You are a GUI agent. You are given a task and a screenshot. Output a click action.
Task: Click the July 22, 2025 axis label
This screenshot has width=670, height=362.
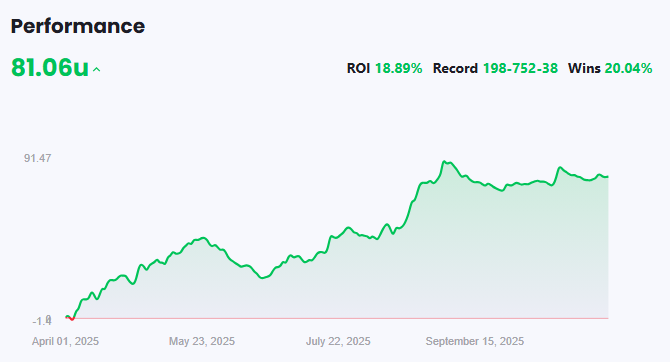338,341
